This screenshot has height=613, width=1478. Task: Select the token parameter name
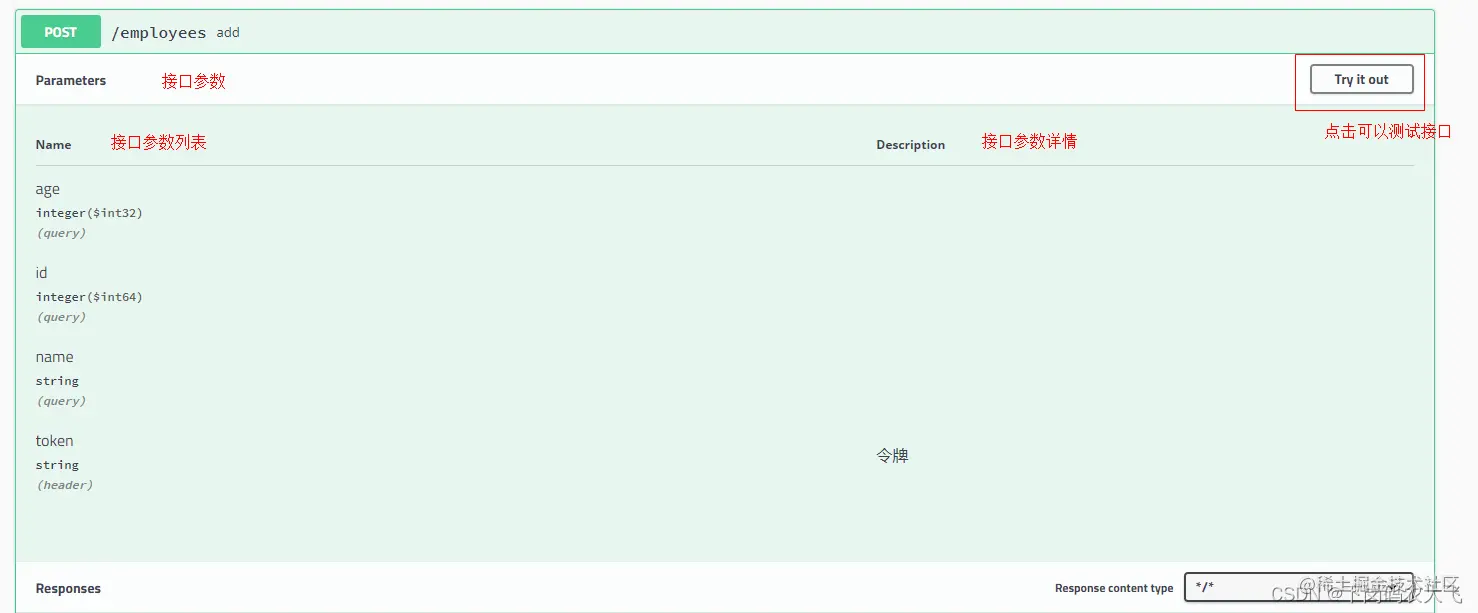coord(54,441)
